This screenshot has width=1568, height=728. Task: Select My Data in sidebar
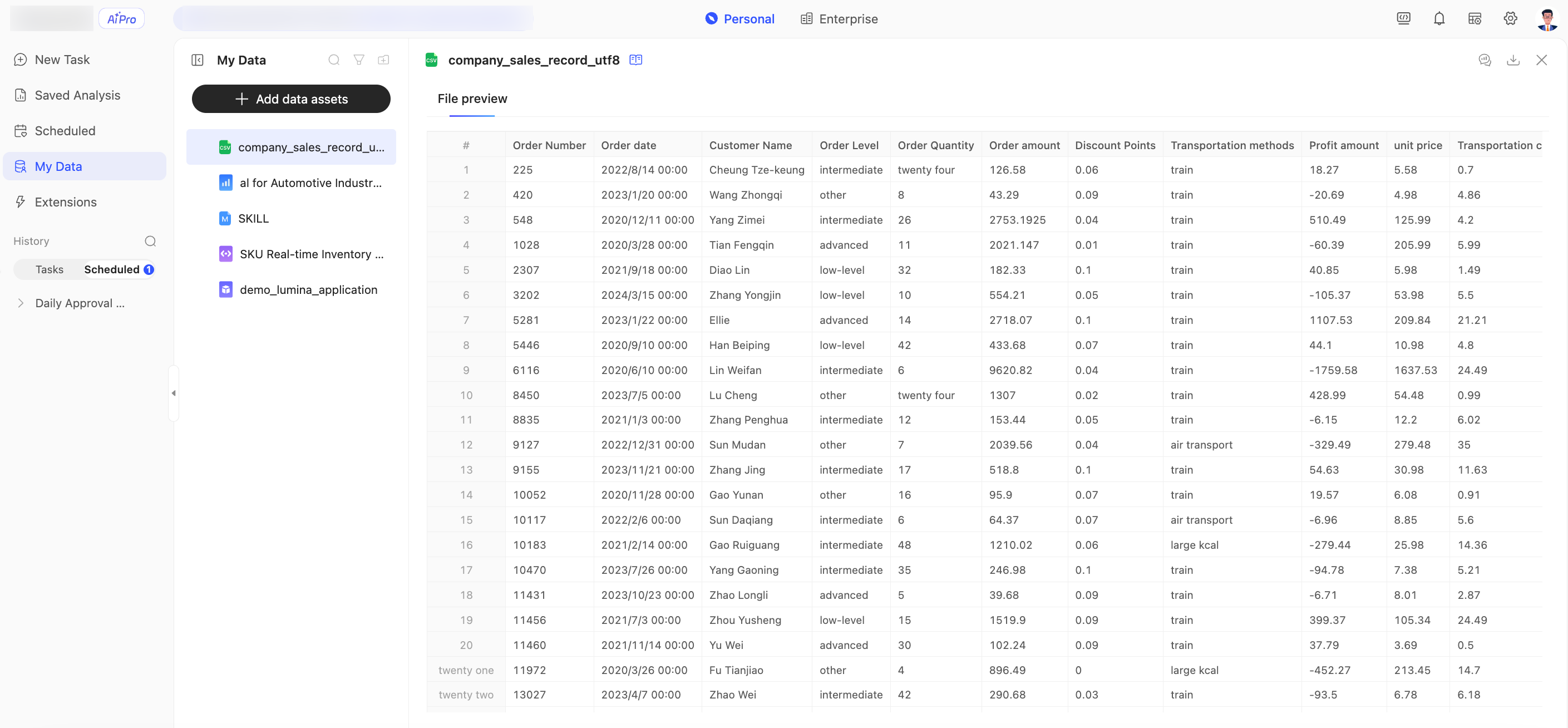click(x=85, y=166)
